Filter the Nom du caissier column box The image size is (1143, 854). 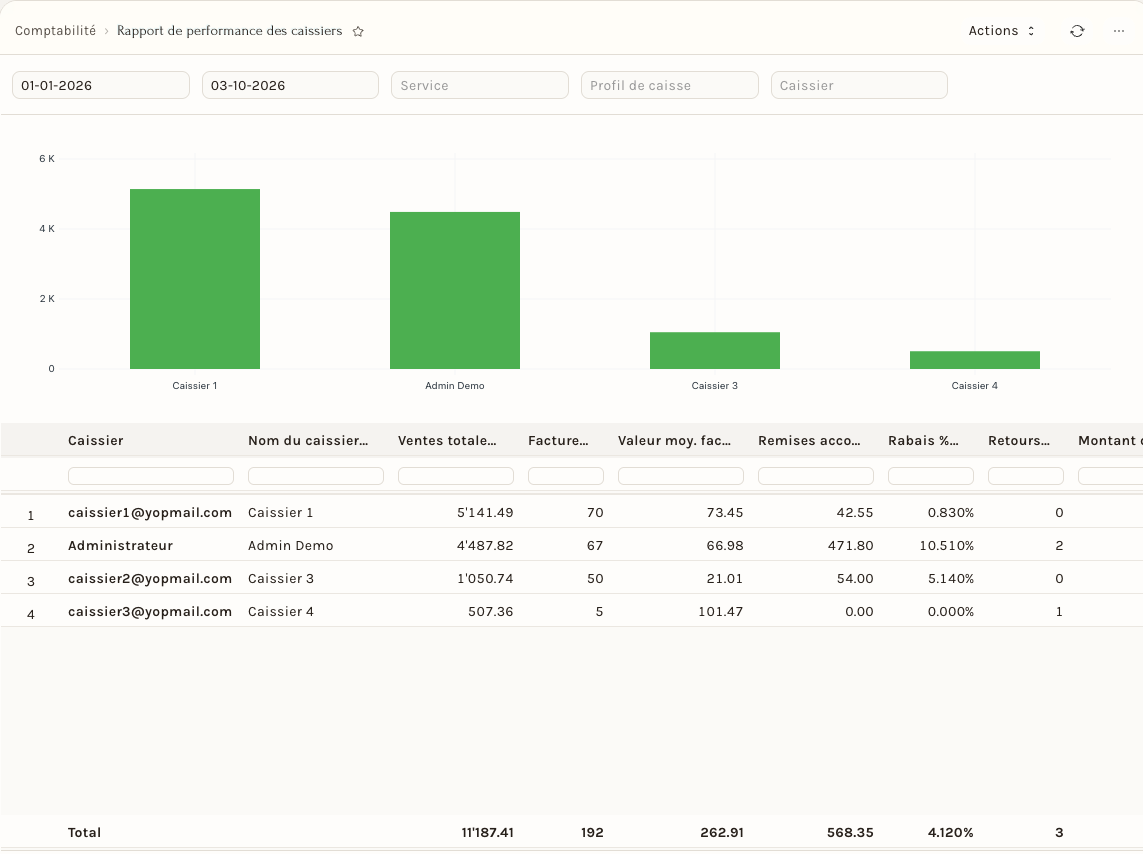pos(316,476)
